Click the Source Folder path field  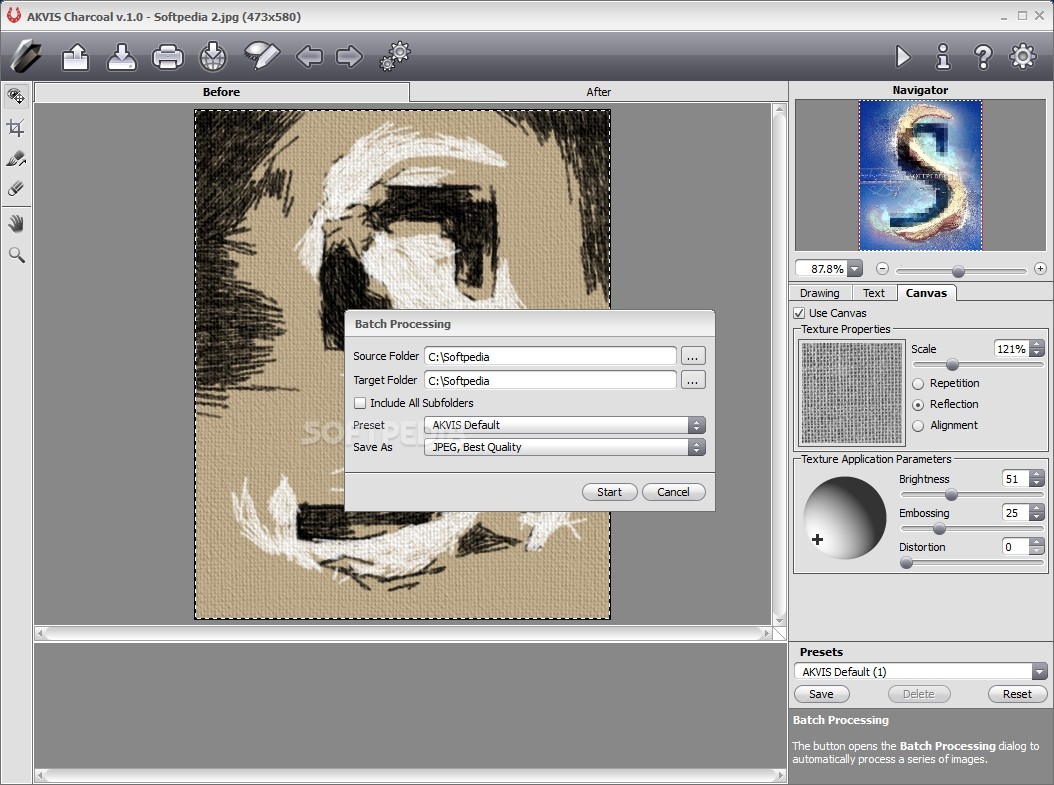tap(551, 356)
